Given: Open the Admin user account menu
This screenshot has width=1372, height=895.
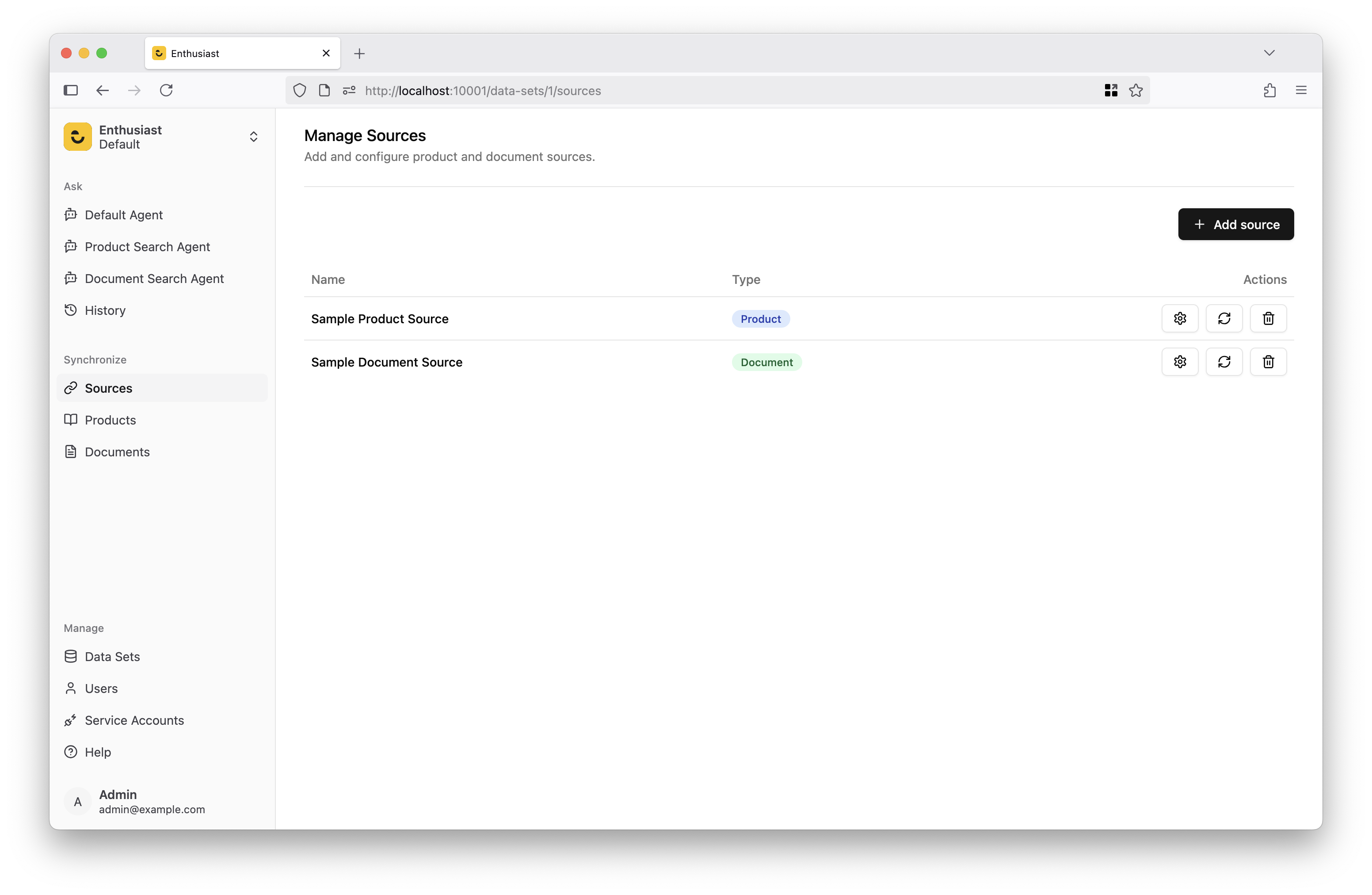Looking at the screenshot, I should 151,801.
